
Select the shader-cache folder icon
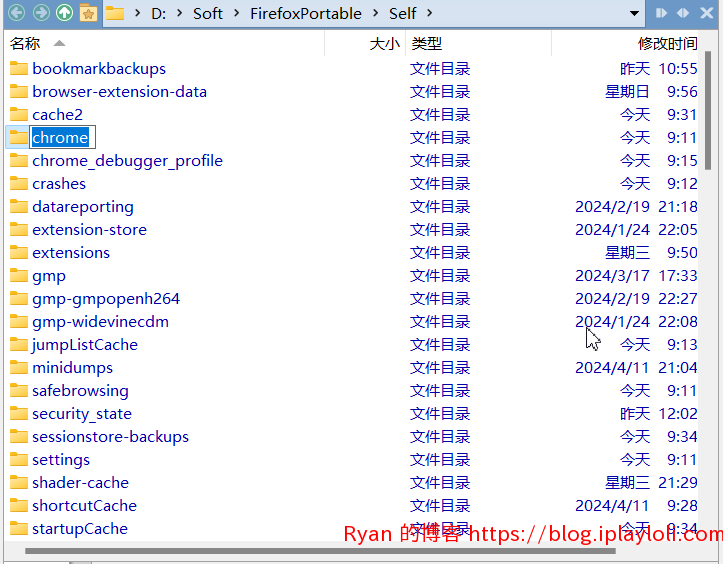point(19,482)
